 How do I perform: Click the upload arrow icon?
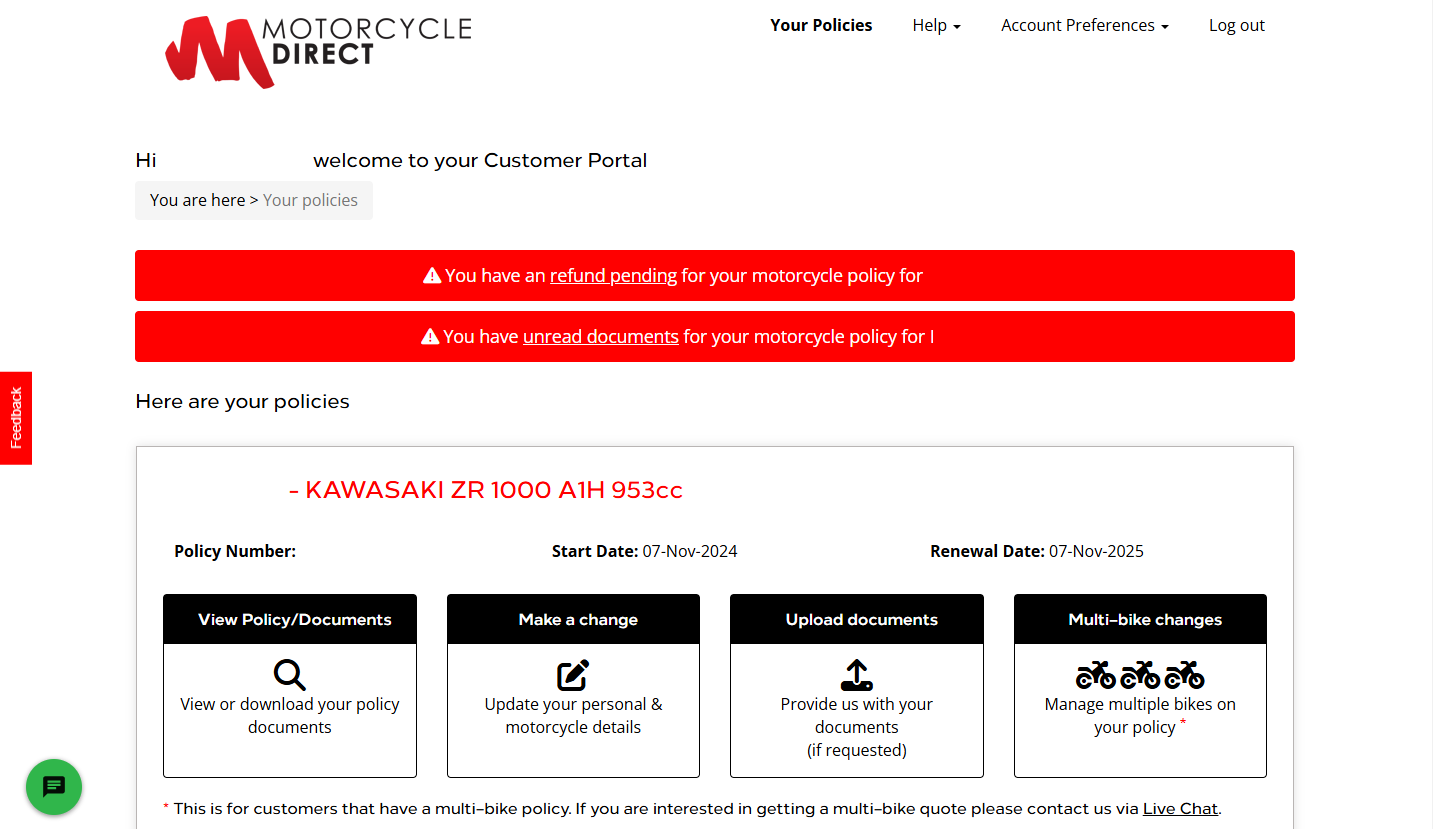pyautogui.click(x=856, y=675)
